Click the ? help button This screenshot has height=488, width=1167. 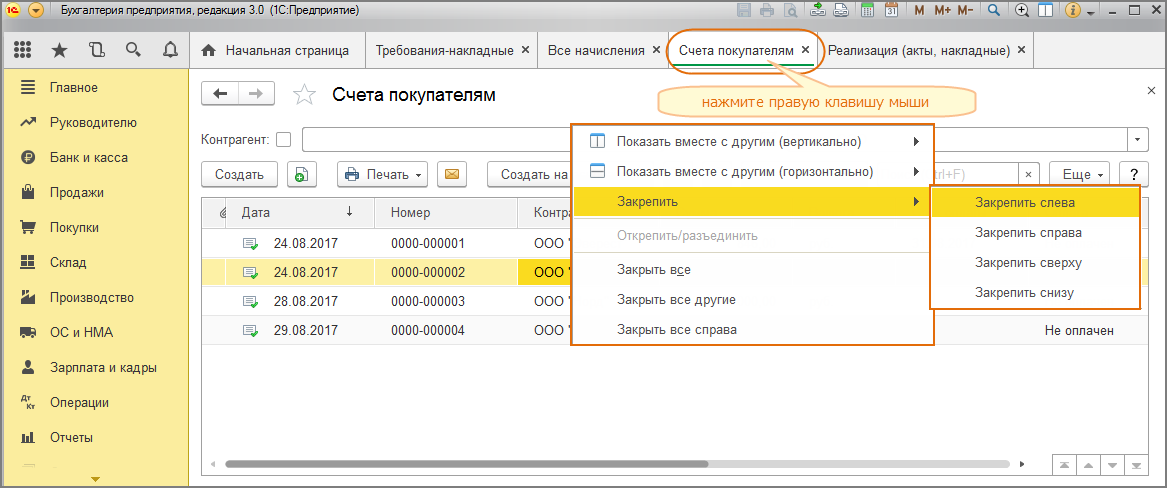1134,175
